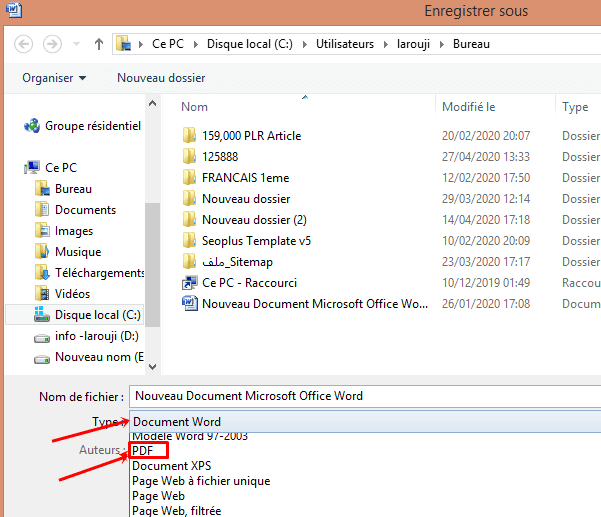Click the up-arrow navigate to parent folder
The image size is (601, 517).
(99, 44)
